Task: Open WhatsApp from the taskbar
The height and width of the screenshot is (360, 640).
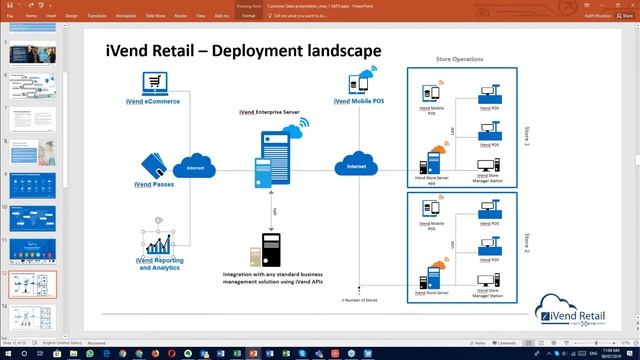Action: 90,353
